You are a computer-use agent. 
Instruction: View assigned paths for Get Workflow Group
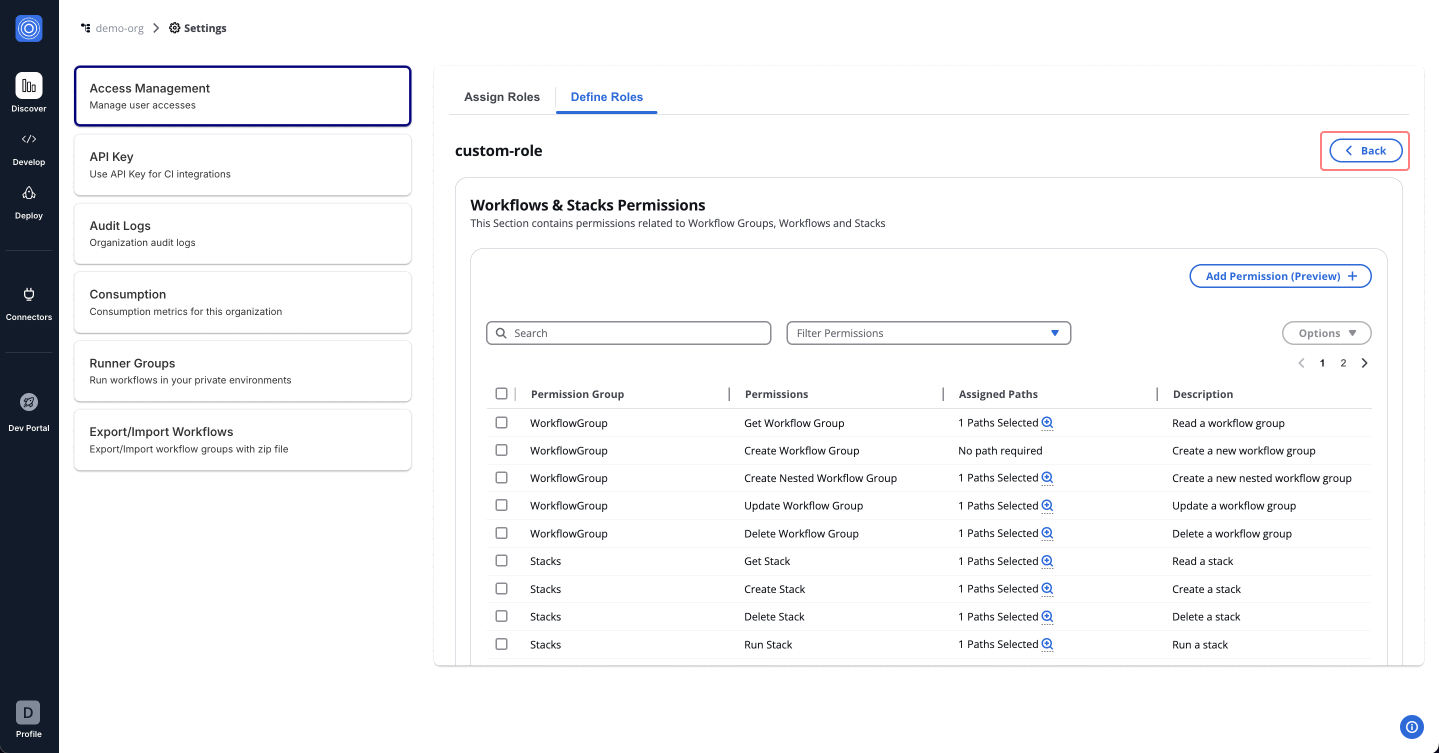(1047, 423)
